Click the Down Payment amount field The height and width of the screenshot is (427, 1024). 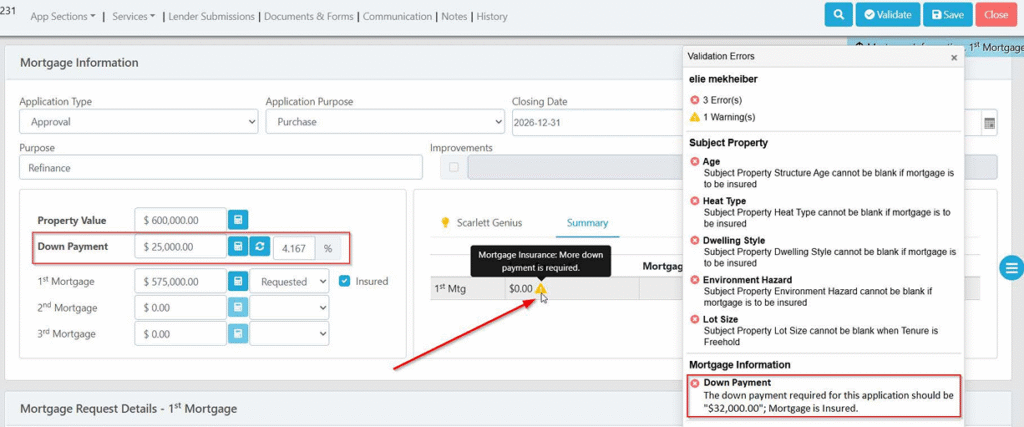[181, 247]
